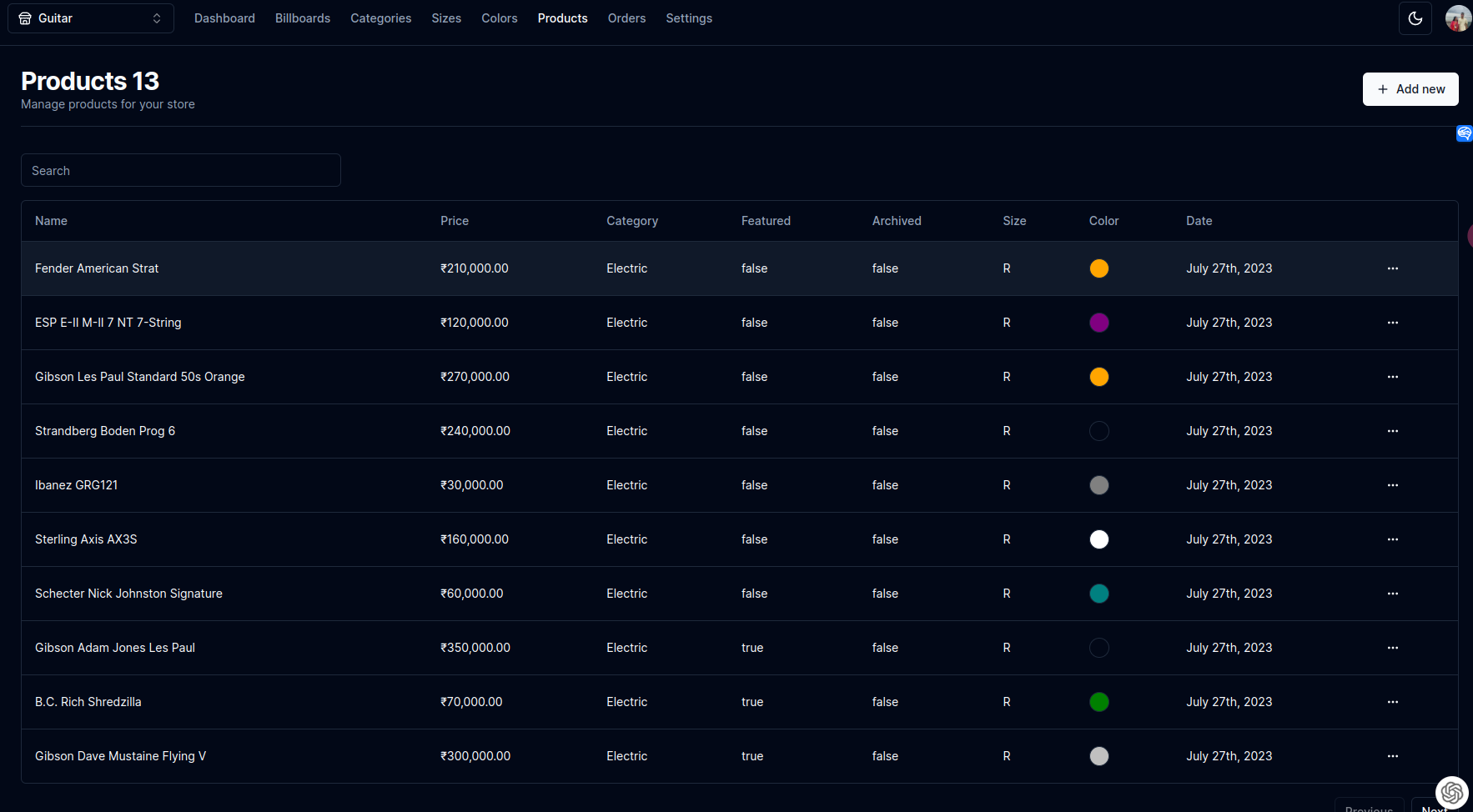Select the Products nav item
1473x812 pixels.
point(562,18)
